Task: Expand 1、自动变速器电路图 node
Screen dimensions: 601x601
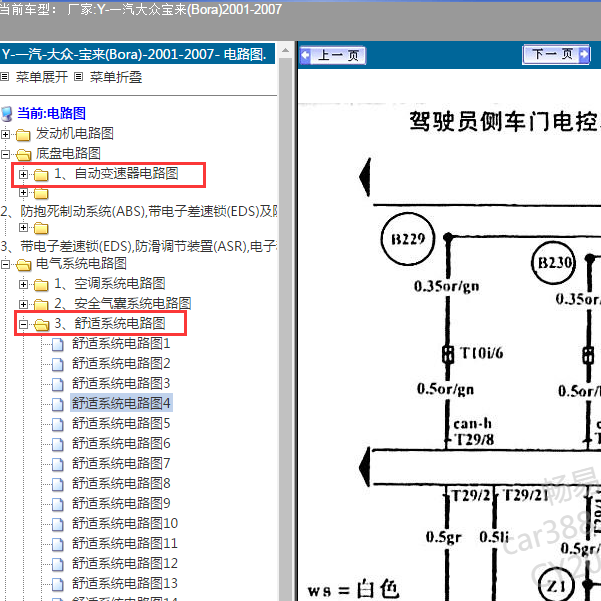Action: [x=23, y=174]
